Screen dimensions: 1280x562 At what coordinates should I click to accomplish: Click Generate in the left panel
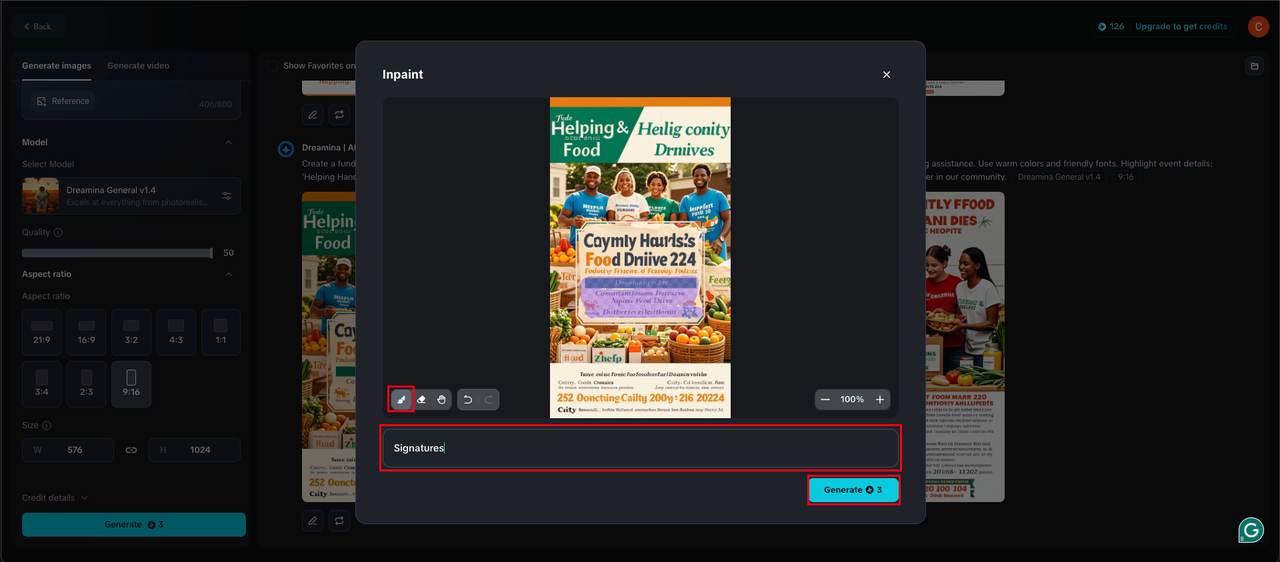click(x=134, y=524)
